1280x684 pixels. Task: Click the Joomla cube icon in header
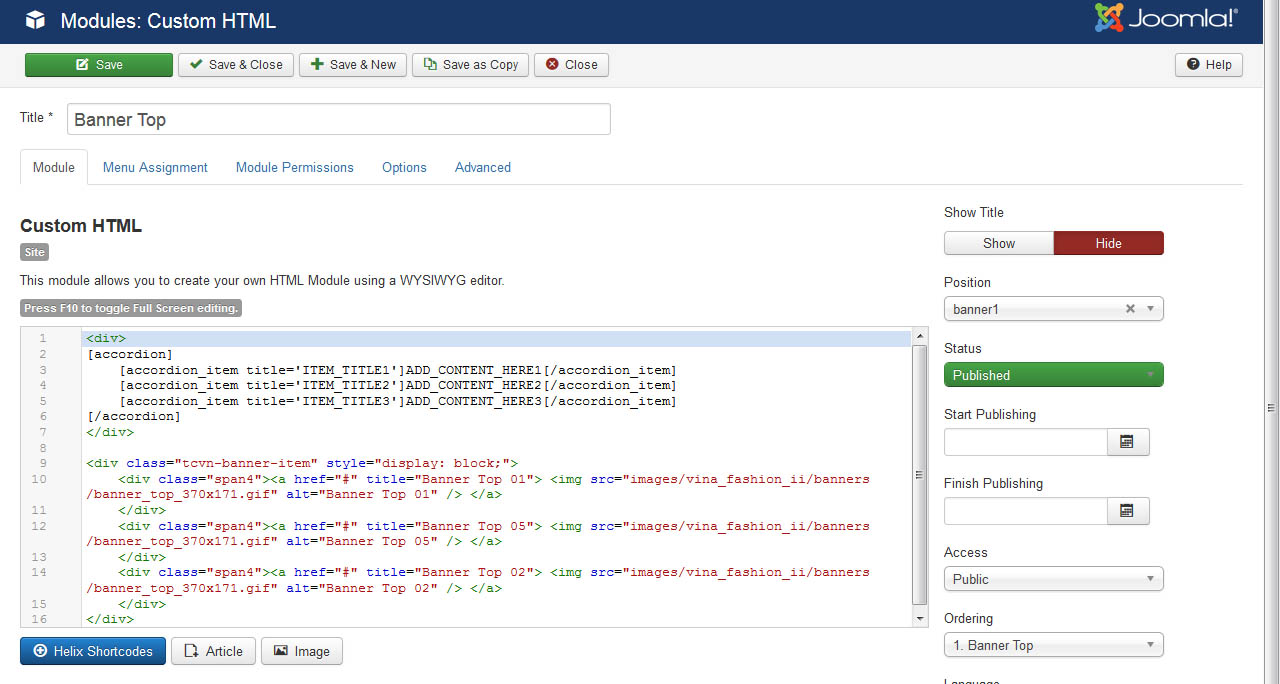[35, 21]
